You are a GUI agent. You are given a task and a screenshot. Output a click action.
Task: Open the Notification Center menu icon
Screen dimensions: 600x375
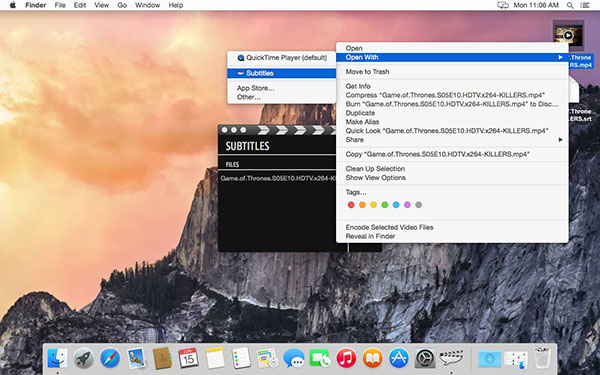585,5
